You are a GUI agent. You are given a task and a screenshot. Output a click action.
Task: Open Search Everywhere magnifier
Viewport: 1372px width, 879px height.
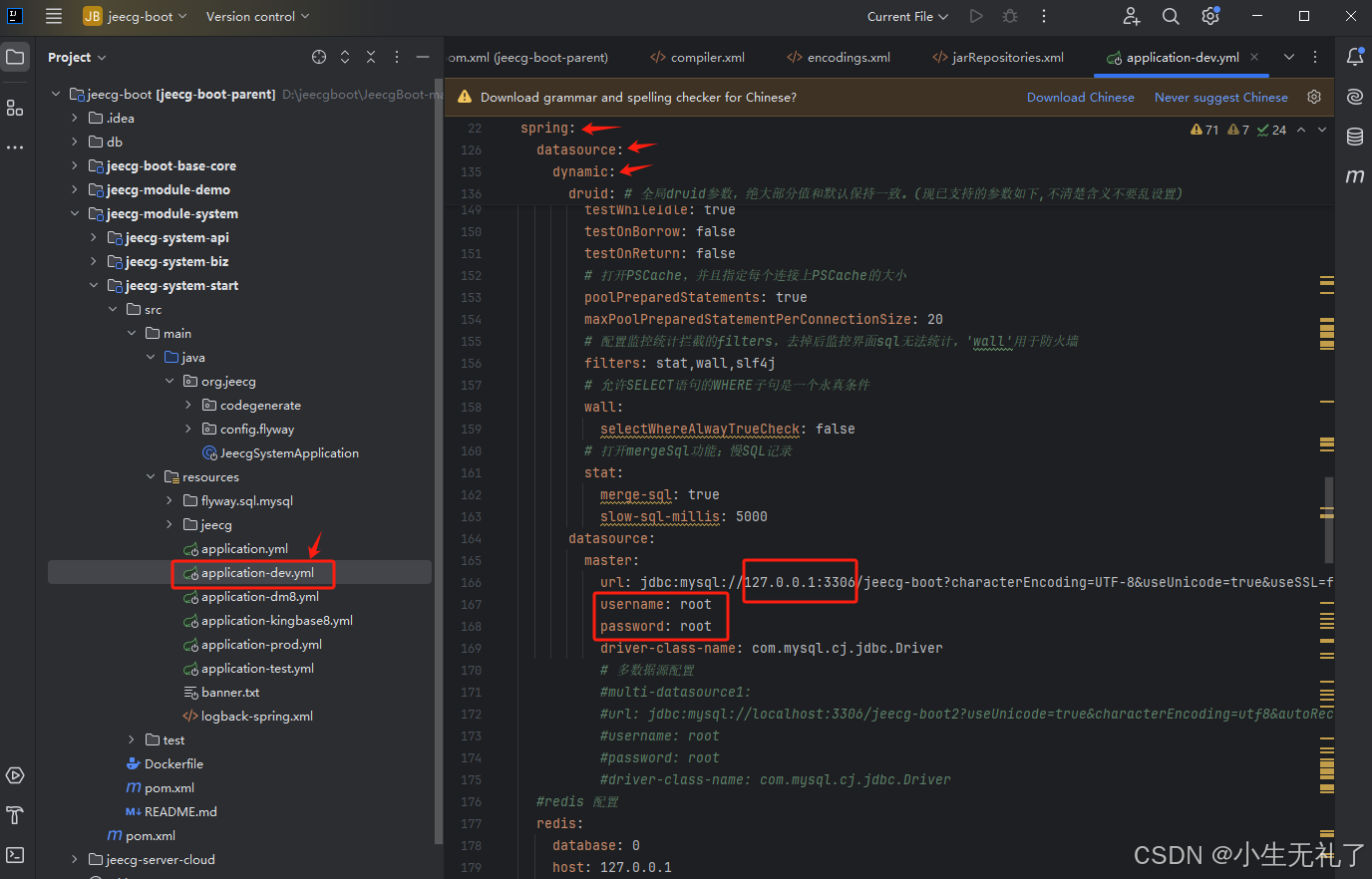coord(1171,16)
